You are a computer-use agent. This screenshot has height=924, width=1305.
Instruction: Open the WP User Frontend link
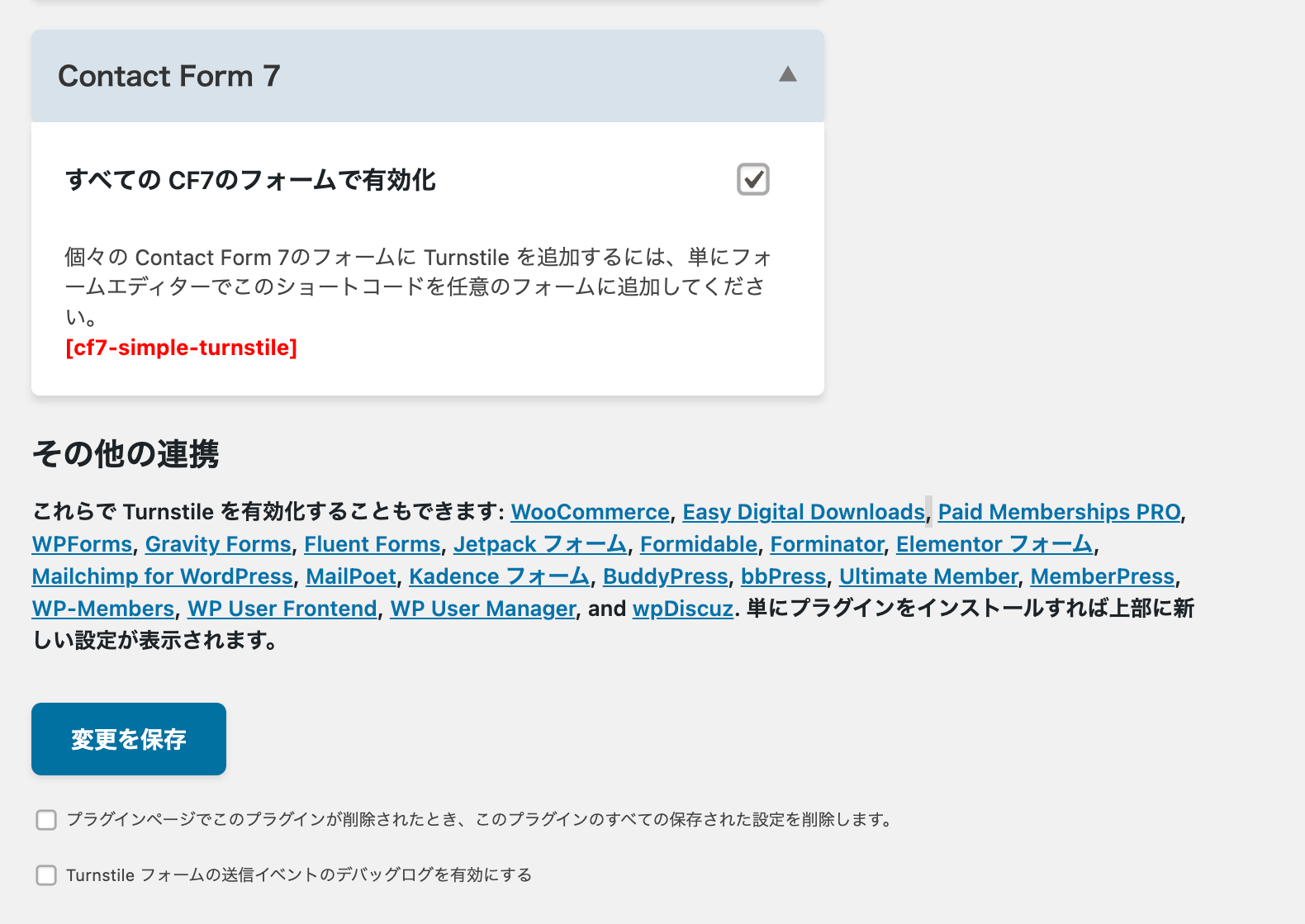click(x=282, y=609)
